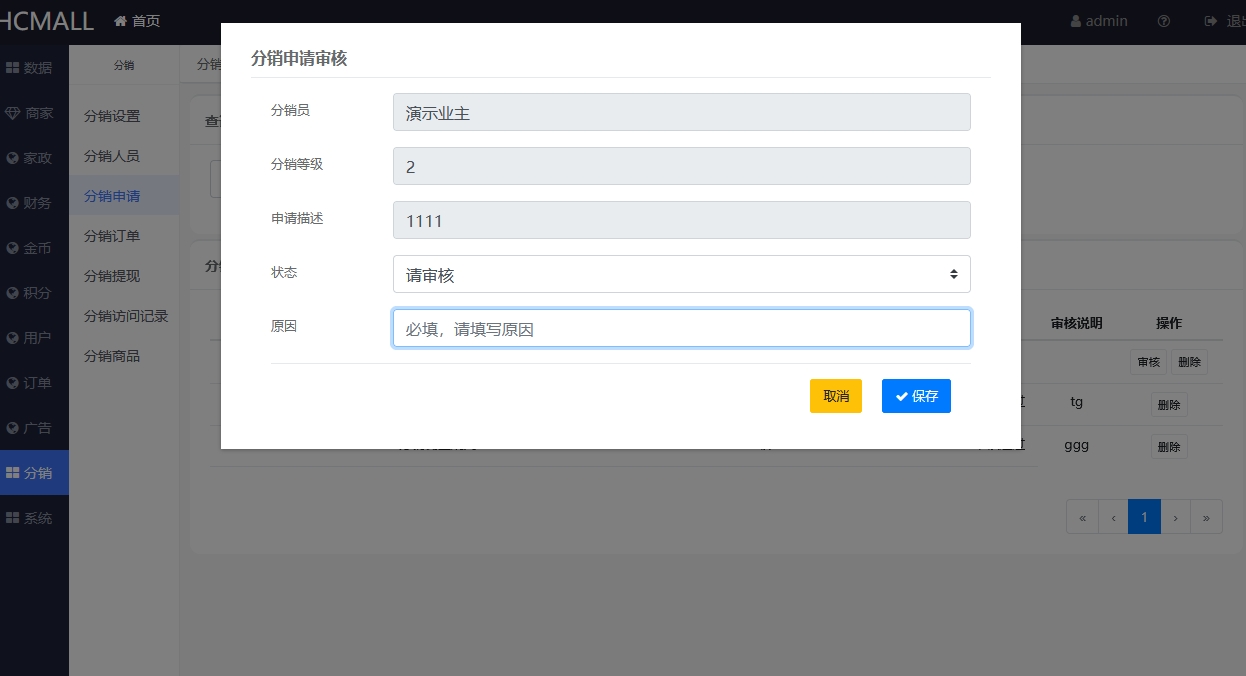Open the 系统 sidebar section
The image size is (1246, 676).
pyautogui.click(x=29, y=518)
